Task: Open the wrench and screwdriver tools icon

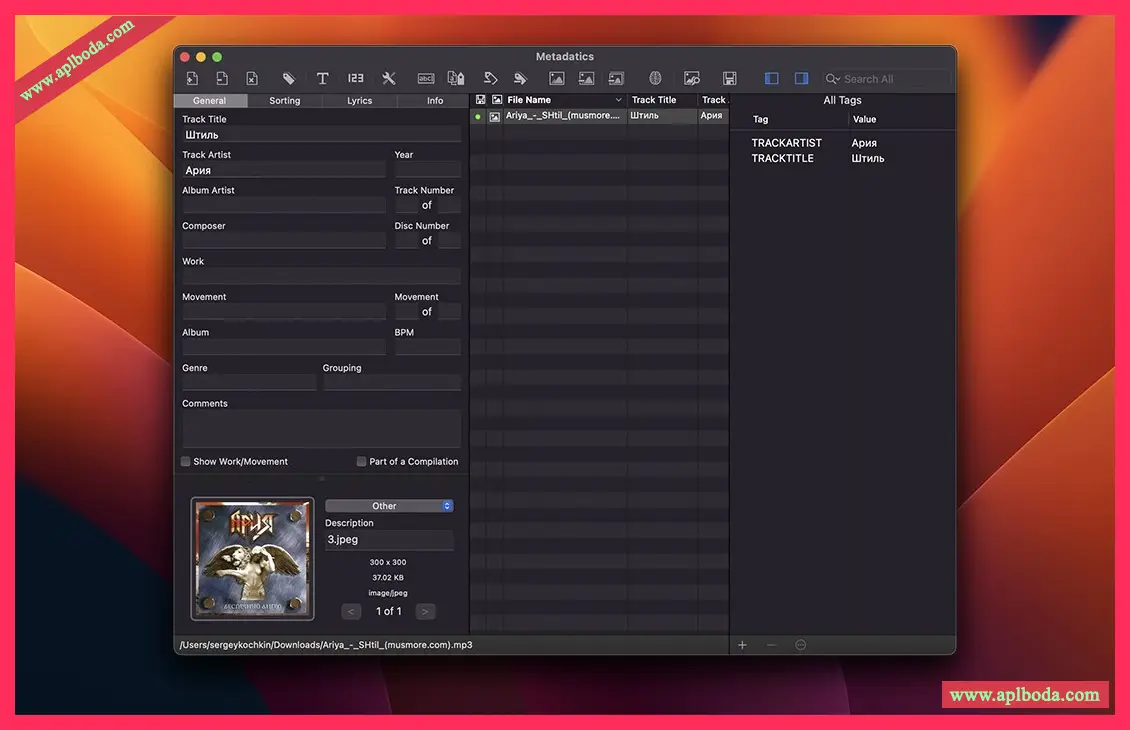Action: [x=389, y=79]
